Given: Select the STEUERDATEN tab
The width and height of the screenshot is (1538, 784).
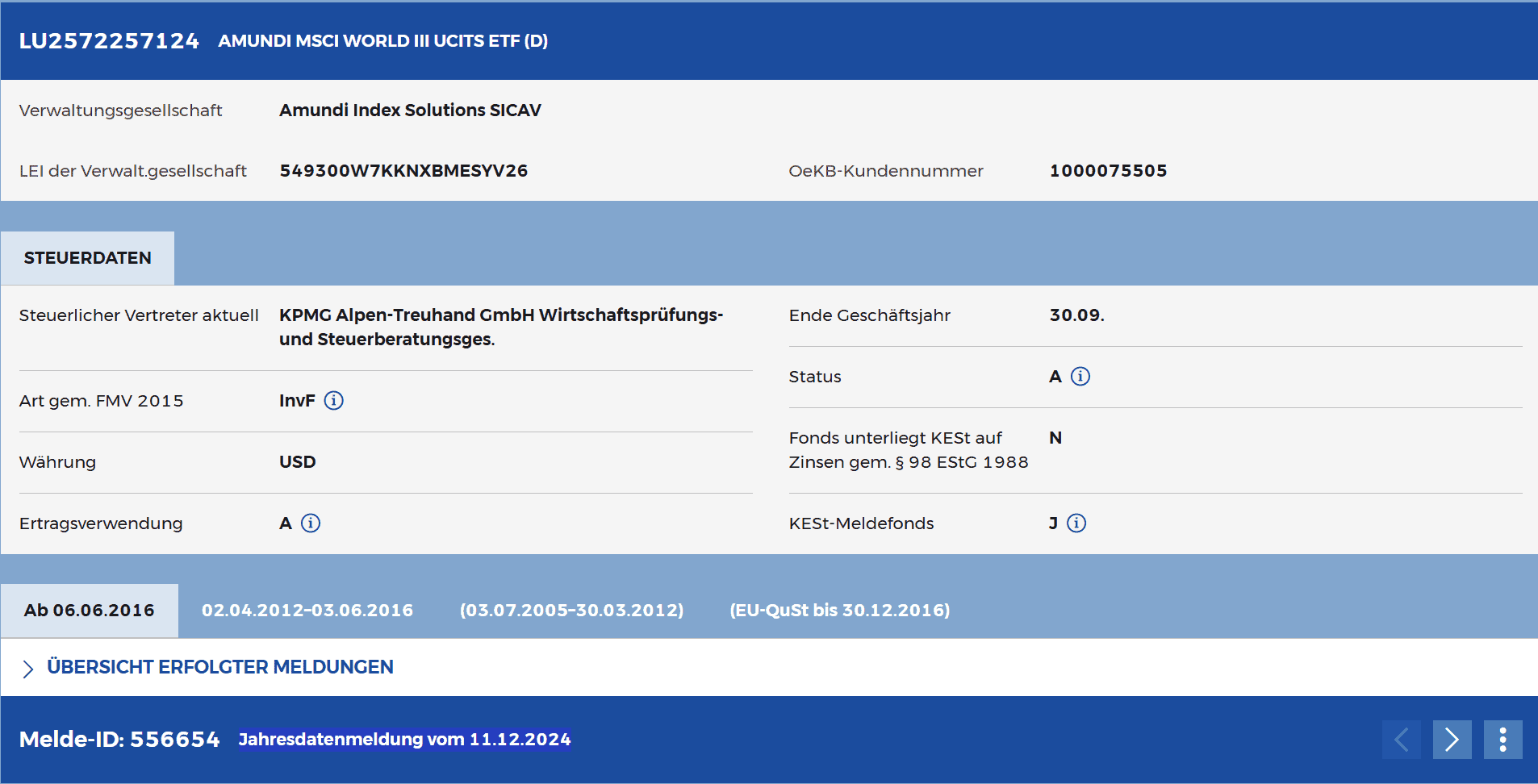Looking at the screenshot, I should [x=87, y=258].
